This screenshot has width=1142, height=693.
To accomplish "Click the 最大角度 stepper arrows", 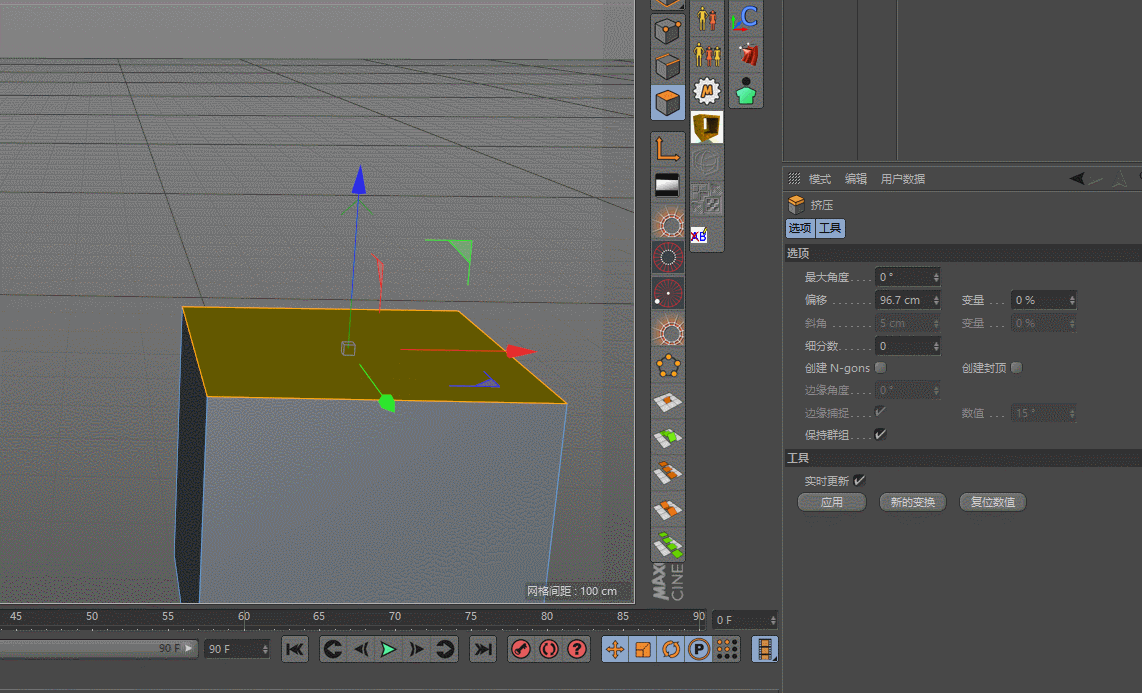I will 936,277.
